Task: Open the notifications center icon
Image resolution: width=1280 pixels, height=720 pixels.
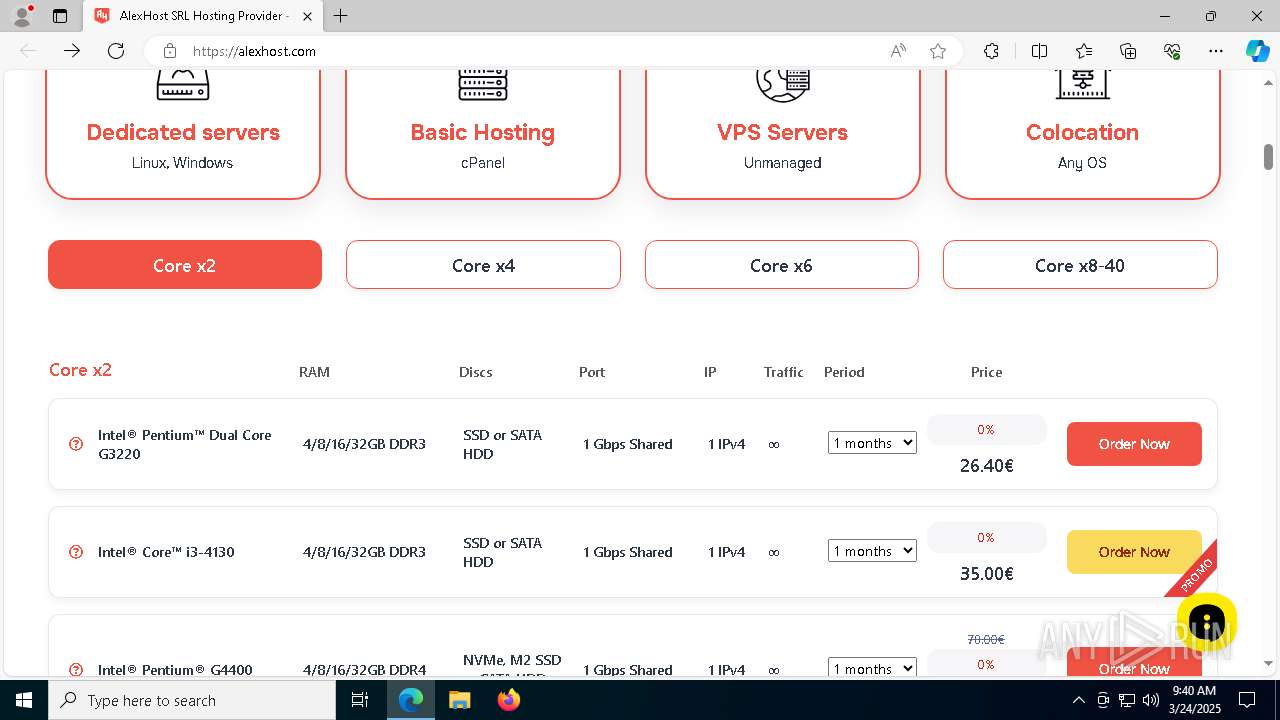Action: click(x=1247, y=700)
